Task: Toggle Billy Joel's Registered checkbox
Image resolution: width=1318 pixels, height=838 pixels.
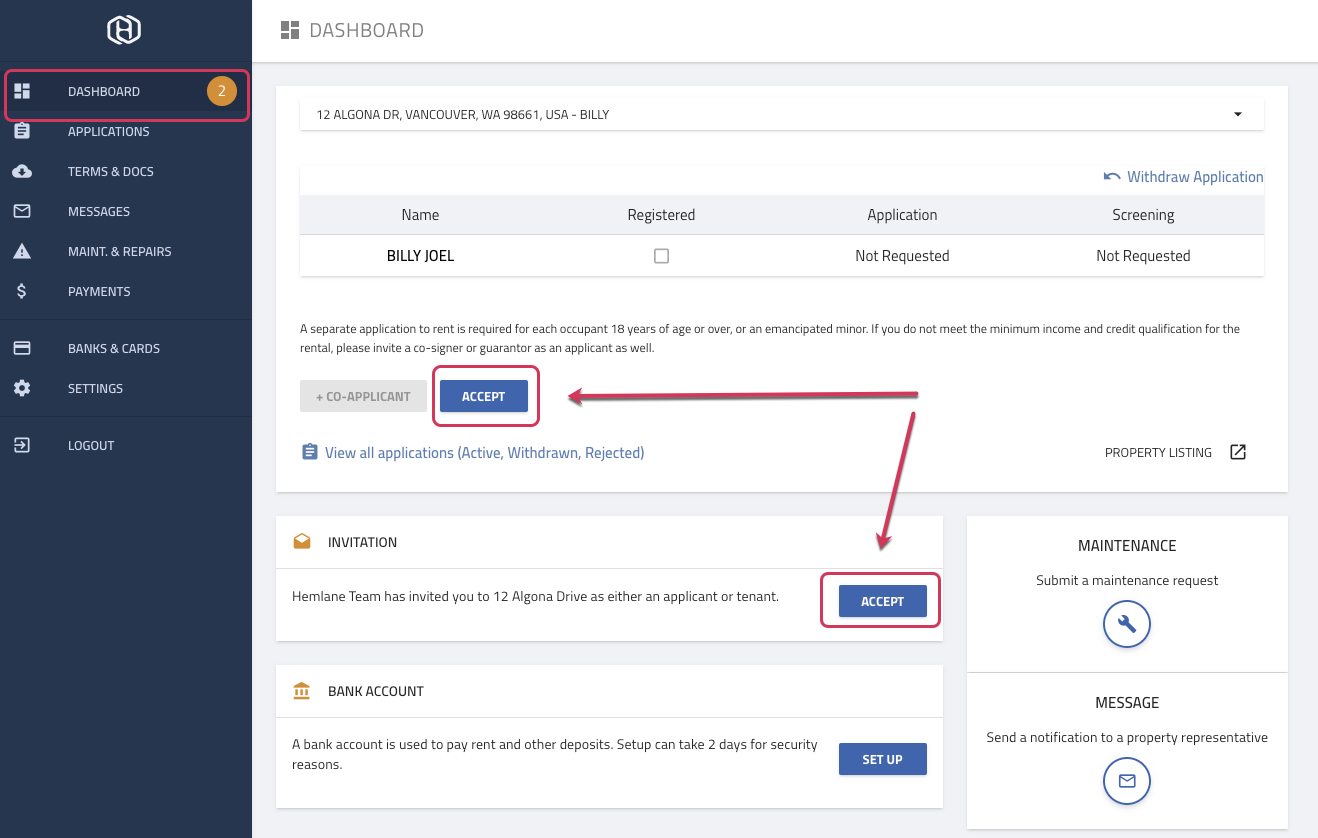Action: coord(661,256)
